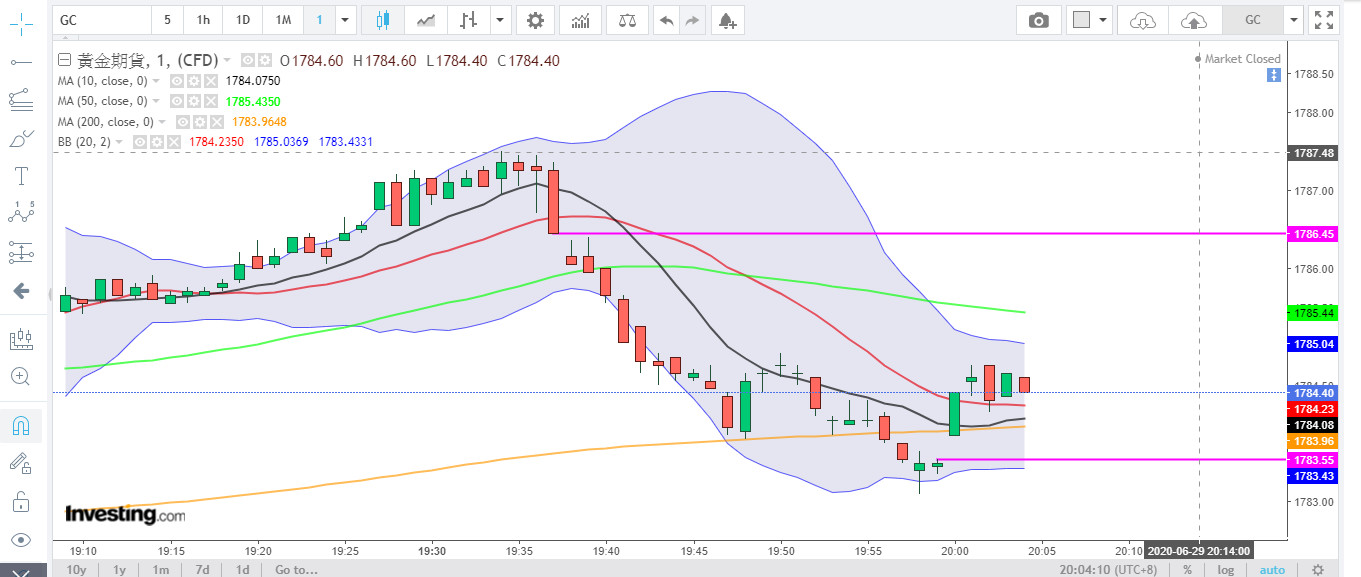Select the candlestick chart style
Image resolution: width=1361 pixels, height=577 pixels.
[x=383, y=20]
